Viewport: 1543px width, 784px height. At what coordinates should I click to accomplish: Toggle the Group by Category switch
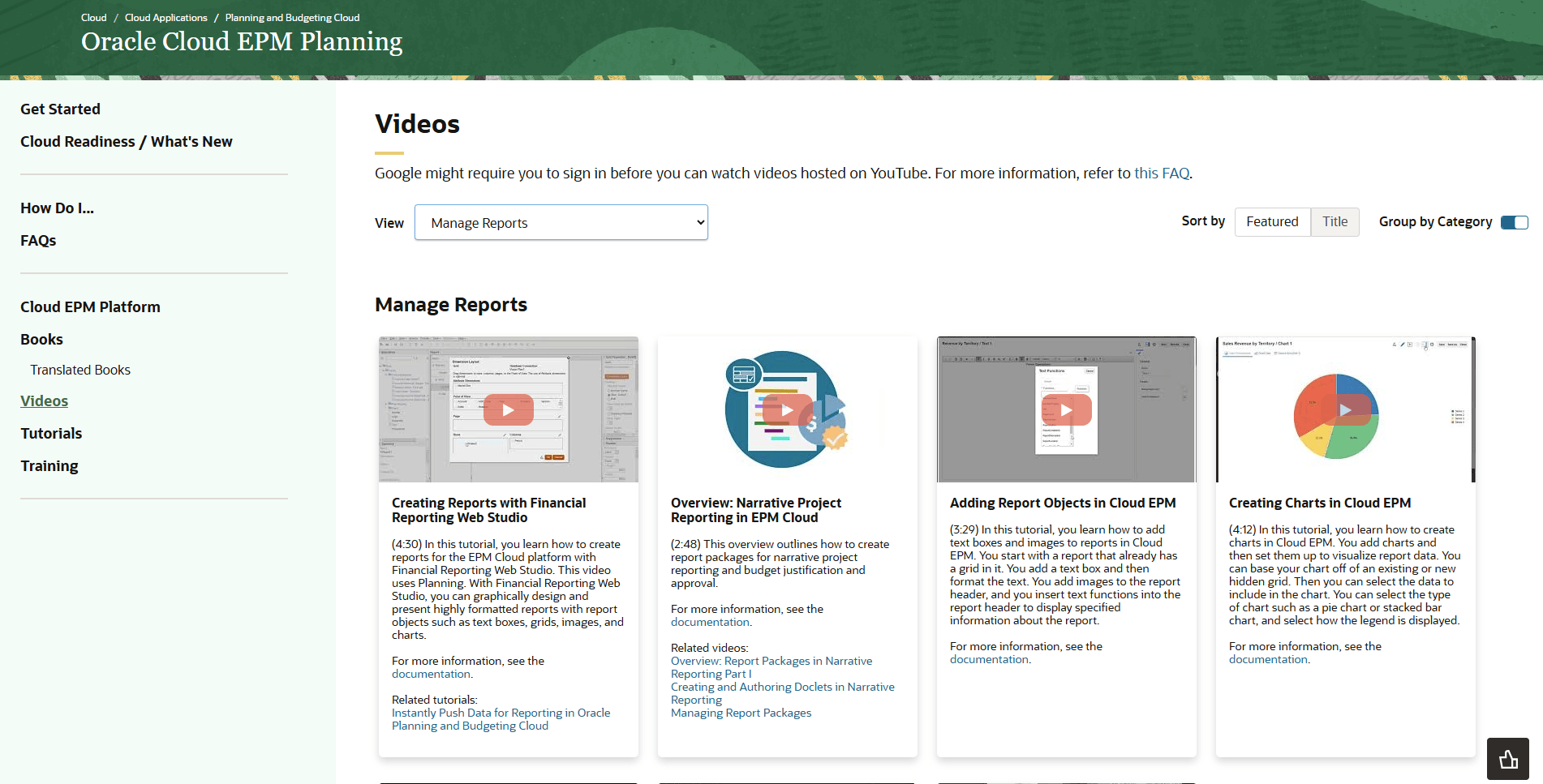[1514, 222]
